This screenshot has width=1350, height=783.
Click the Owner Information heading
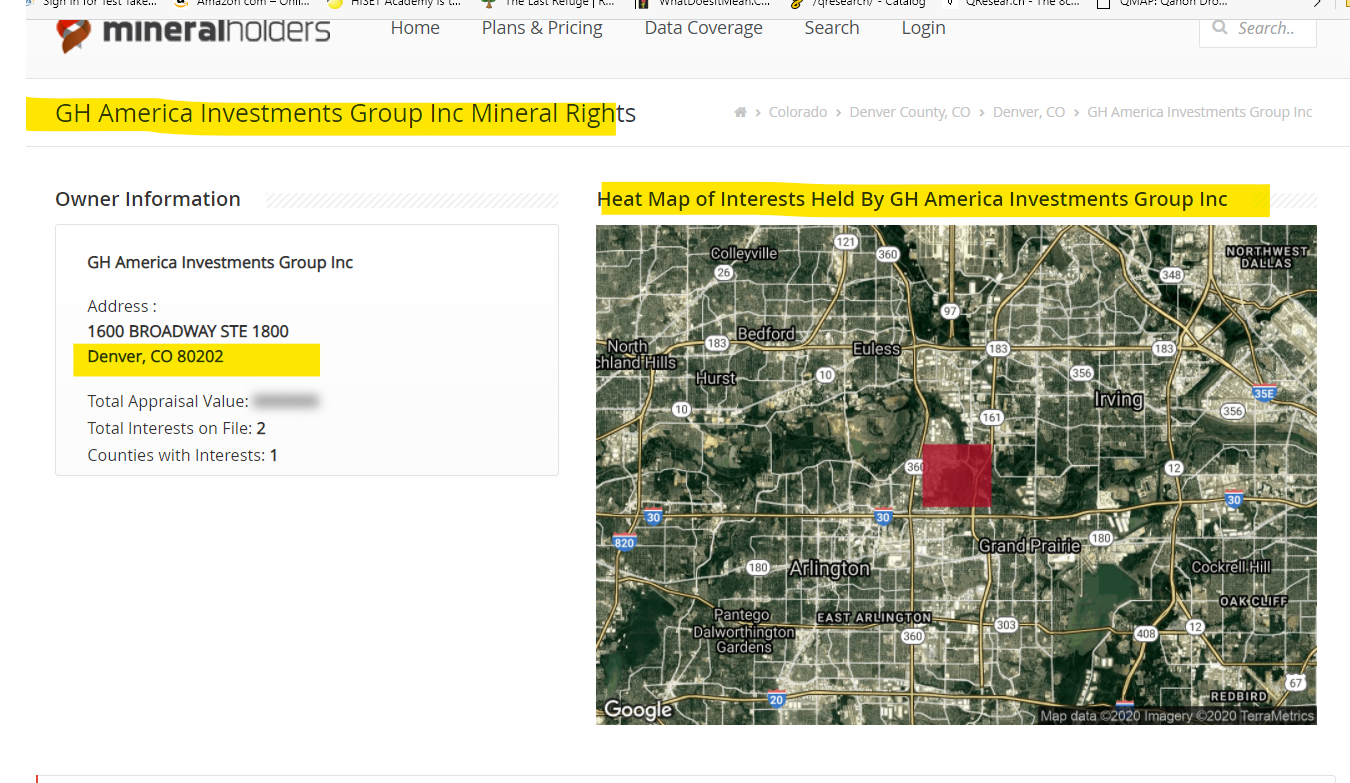[148, 199]
